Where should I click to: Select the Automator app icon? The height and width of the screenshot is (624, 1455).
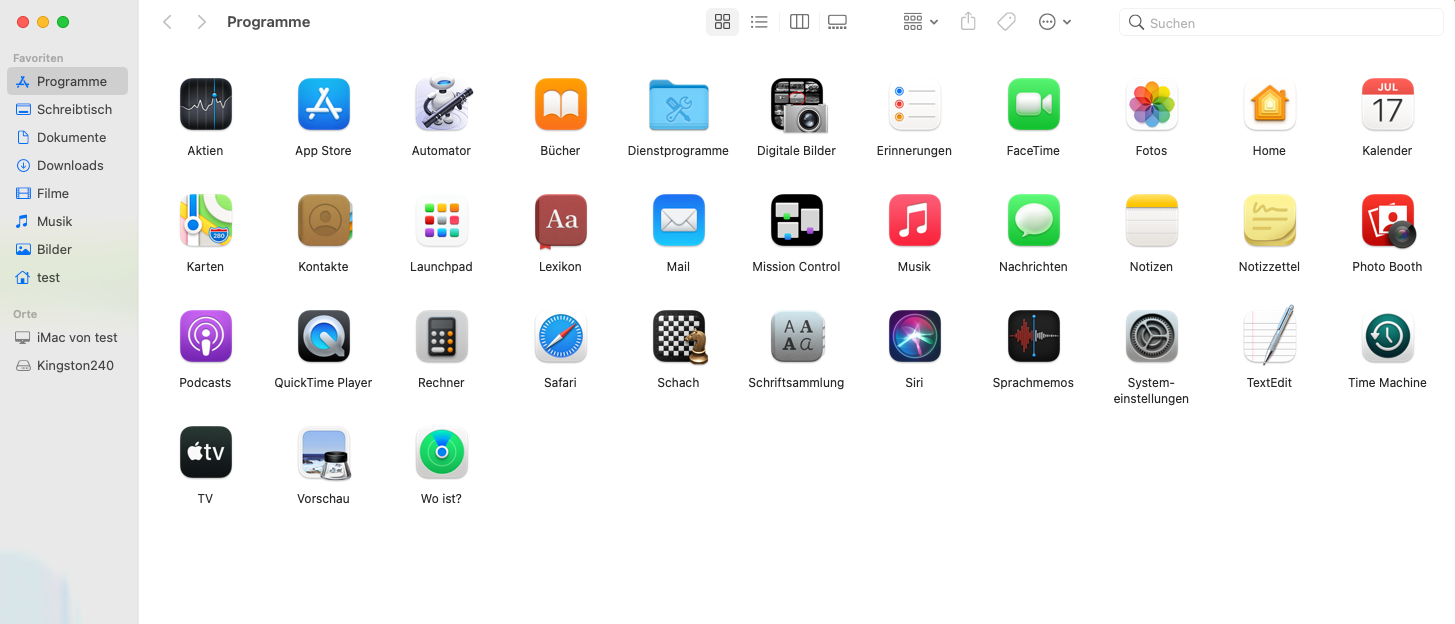coord(442,104)
